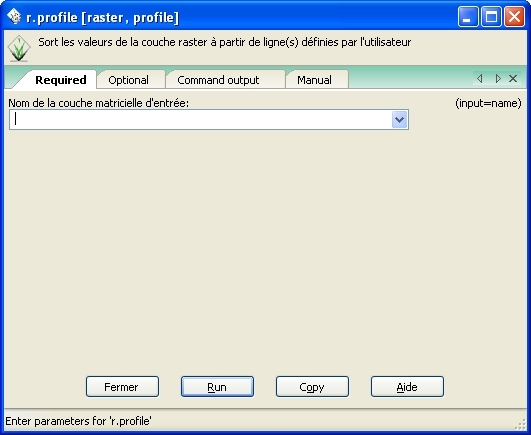Viewport: 531px width, 435px height.
Task: Click the r.profile title bar application icon
Action: click(14, 17)
